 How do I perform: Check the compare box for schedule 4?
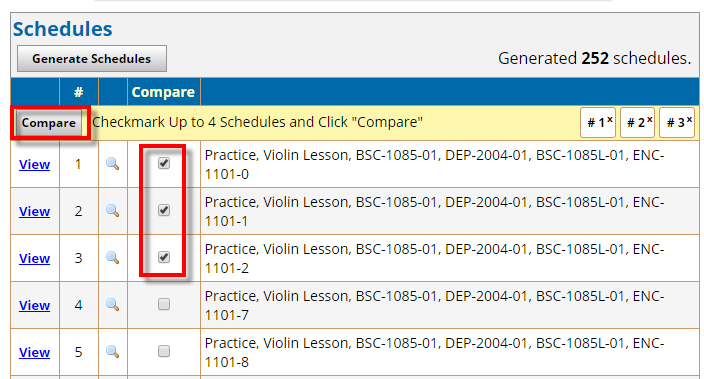click(164, 304)
